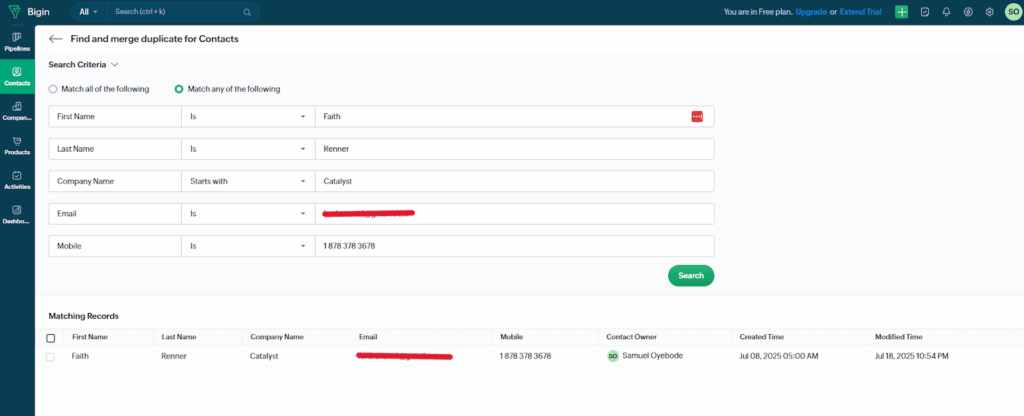Collapse the Search Criteria section
This screenshot has height=416, width=1024.
coord(84,64)
